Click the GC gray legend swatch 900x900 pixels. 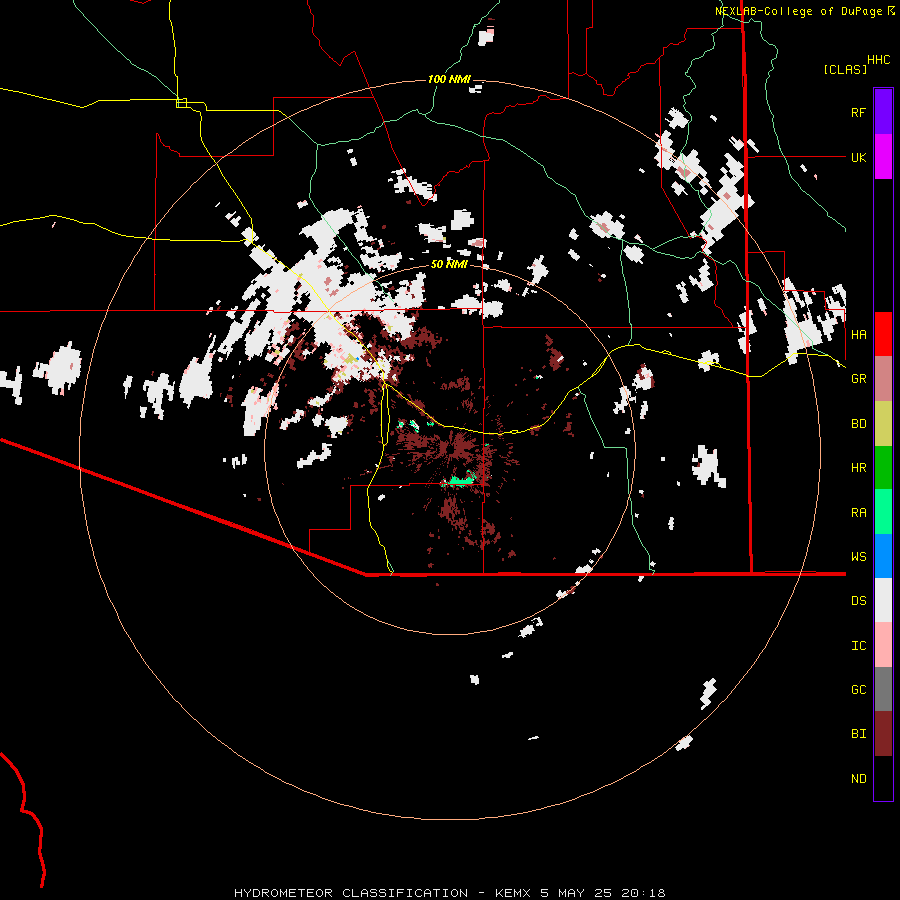tap(883, 689)
